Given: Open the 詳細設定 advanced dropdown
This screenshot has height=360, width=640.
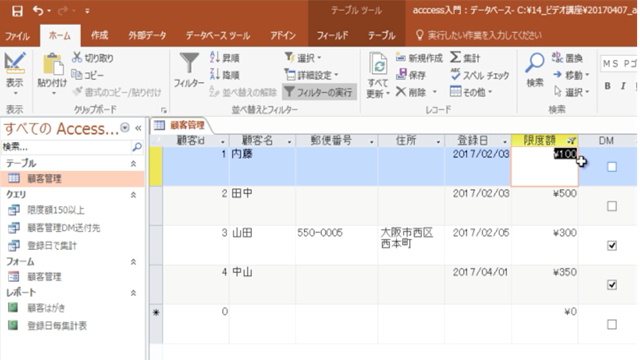Looking at the screenshot, I should click(x=311, y=75).
